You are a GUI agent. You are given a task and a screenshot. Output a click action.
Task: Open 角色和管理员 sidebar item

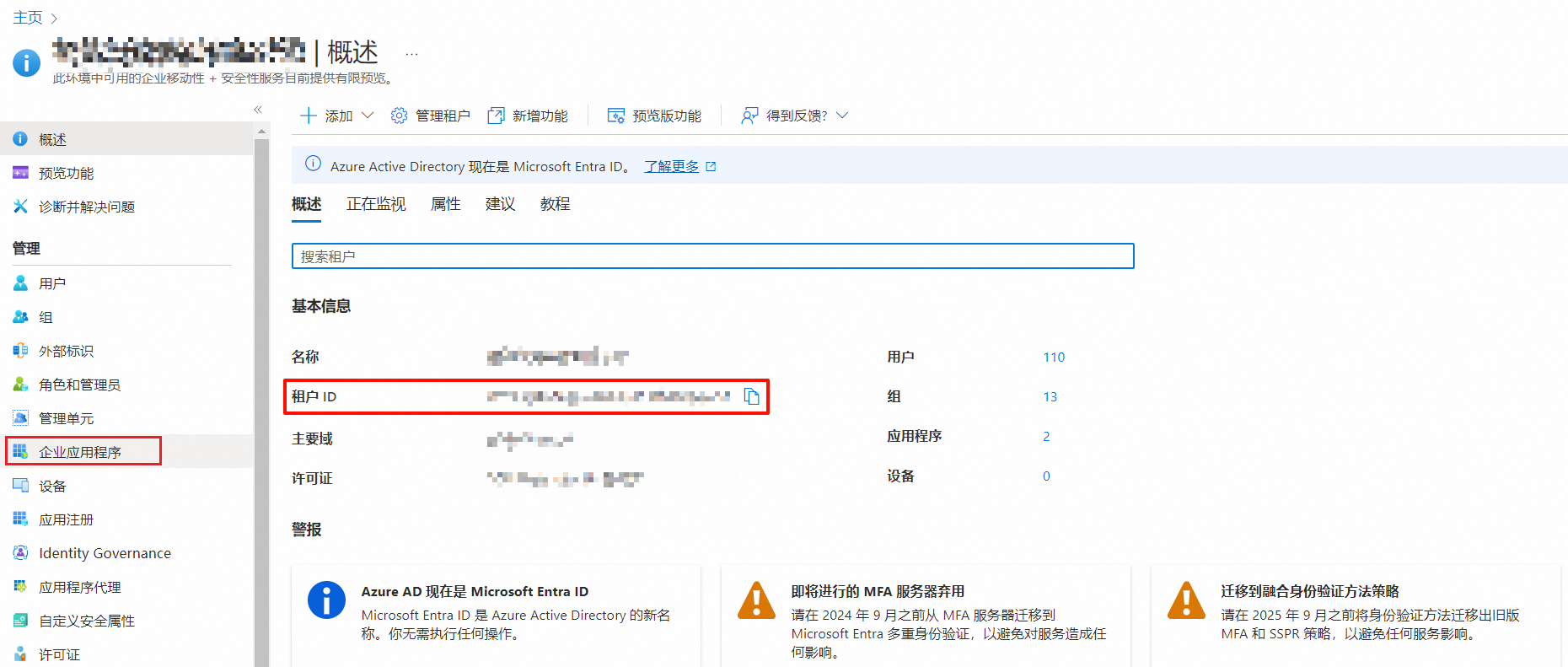(79, 385)
